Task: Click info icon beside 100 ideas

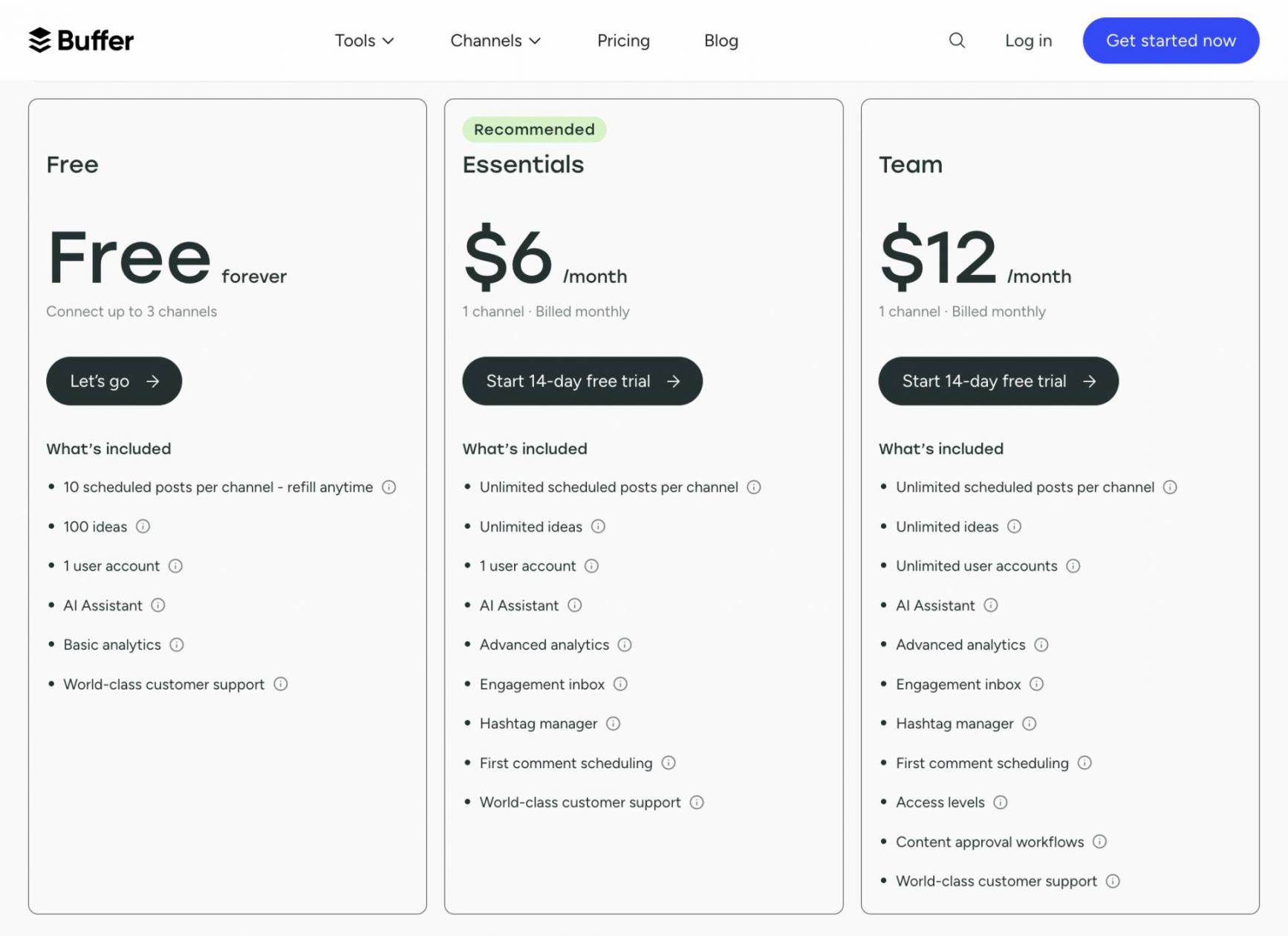Action: tap(143, 527)
